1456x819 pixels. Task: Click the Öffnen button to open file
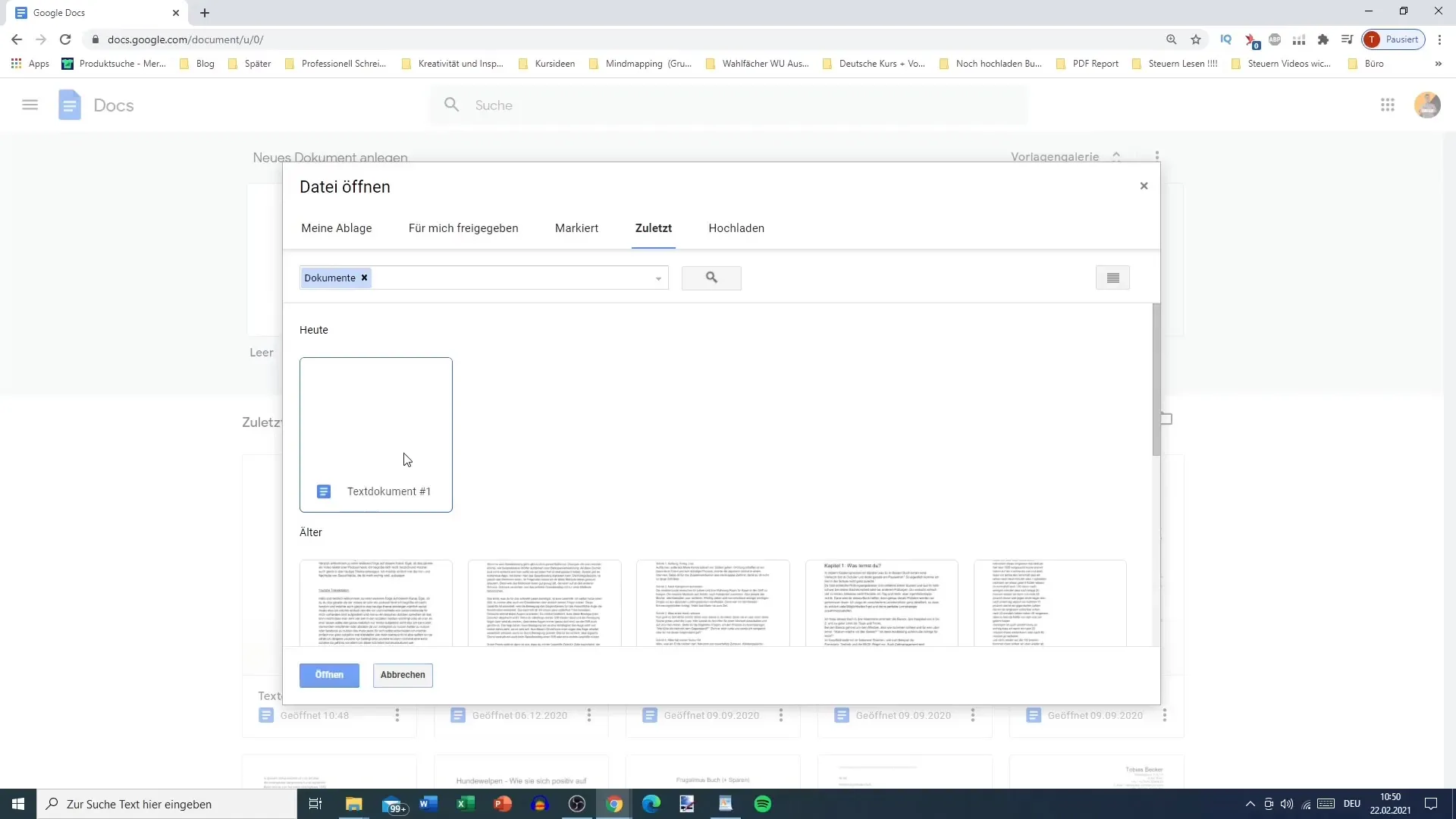point(330,676)
